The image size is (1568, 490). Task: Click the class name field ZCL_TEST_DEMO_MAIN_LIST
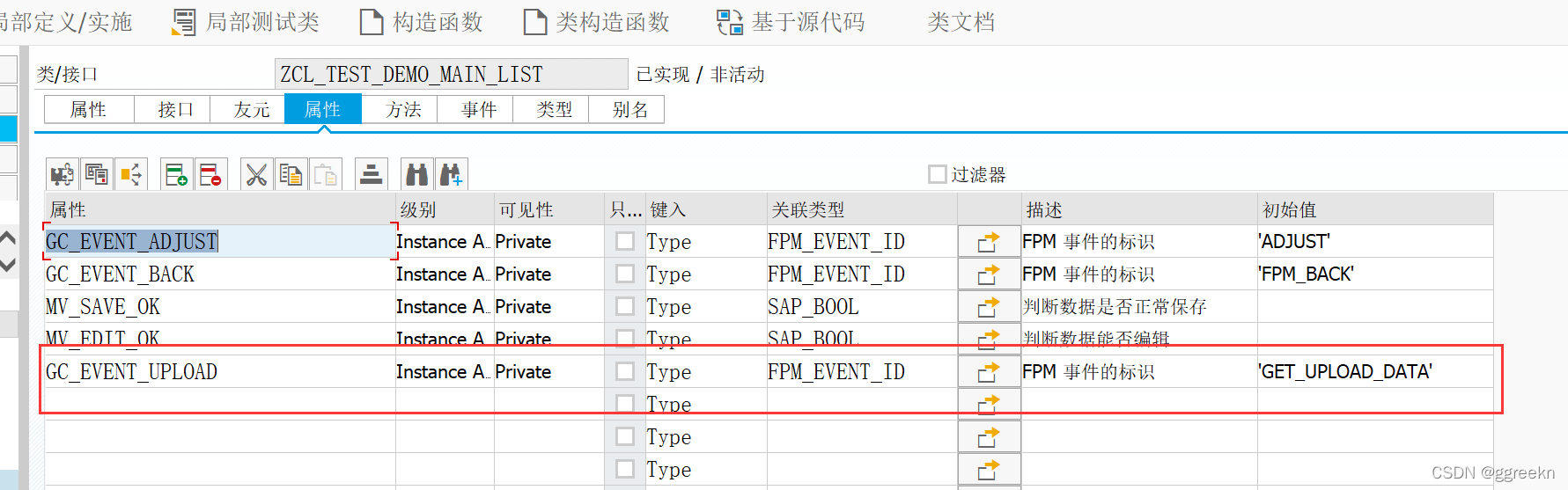(x=452, y=74)
